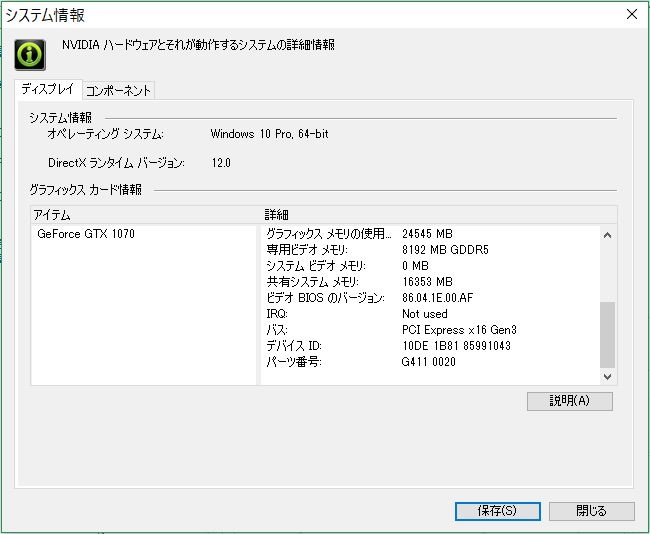Screen dimensions: 650x534
Task: Click the details list scroll up arrow
Action: point(607,235)
